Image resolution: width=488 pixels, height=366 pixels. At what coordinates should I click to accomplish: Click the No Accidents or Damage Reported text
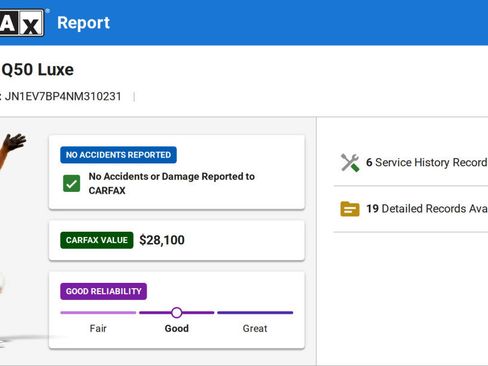[x=172, y=183]
